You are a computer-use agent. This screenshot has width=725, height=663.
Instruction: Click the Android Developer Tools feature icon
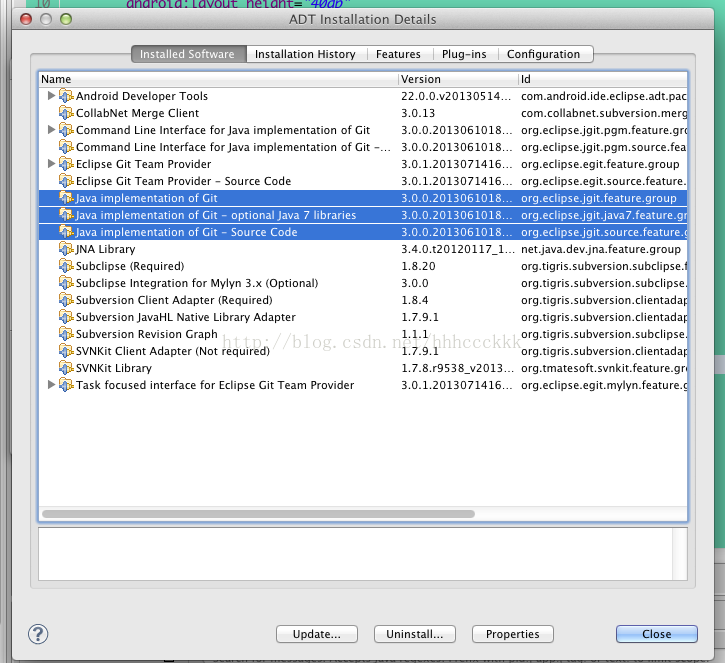click(66, 96)
